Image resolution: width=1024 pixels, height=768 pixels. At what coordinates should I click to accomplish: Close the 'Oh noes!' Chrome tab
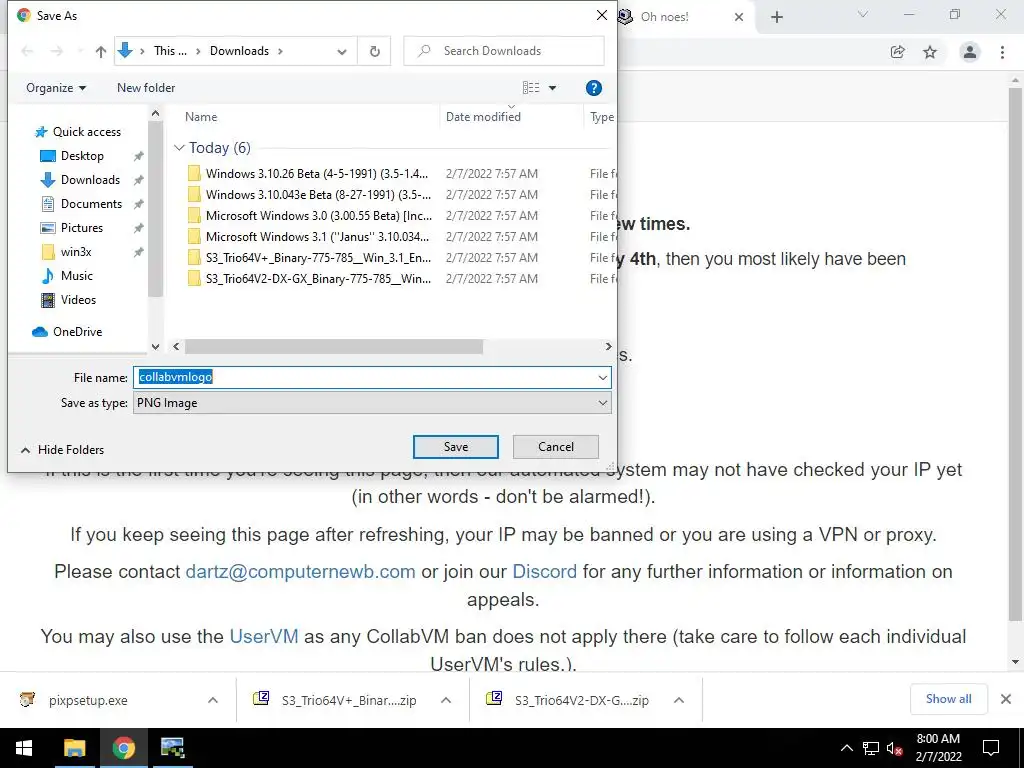click(739, 17)
